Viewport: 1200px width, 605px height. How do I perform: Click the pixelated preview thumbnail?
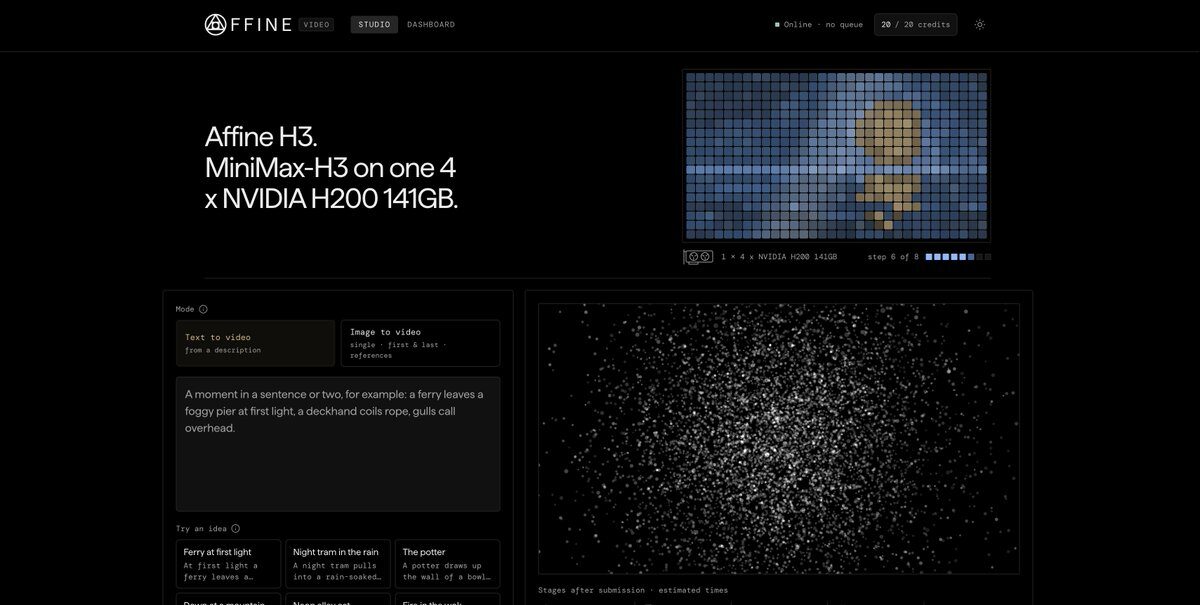pos(836,155)
